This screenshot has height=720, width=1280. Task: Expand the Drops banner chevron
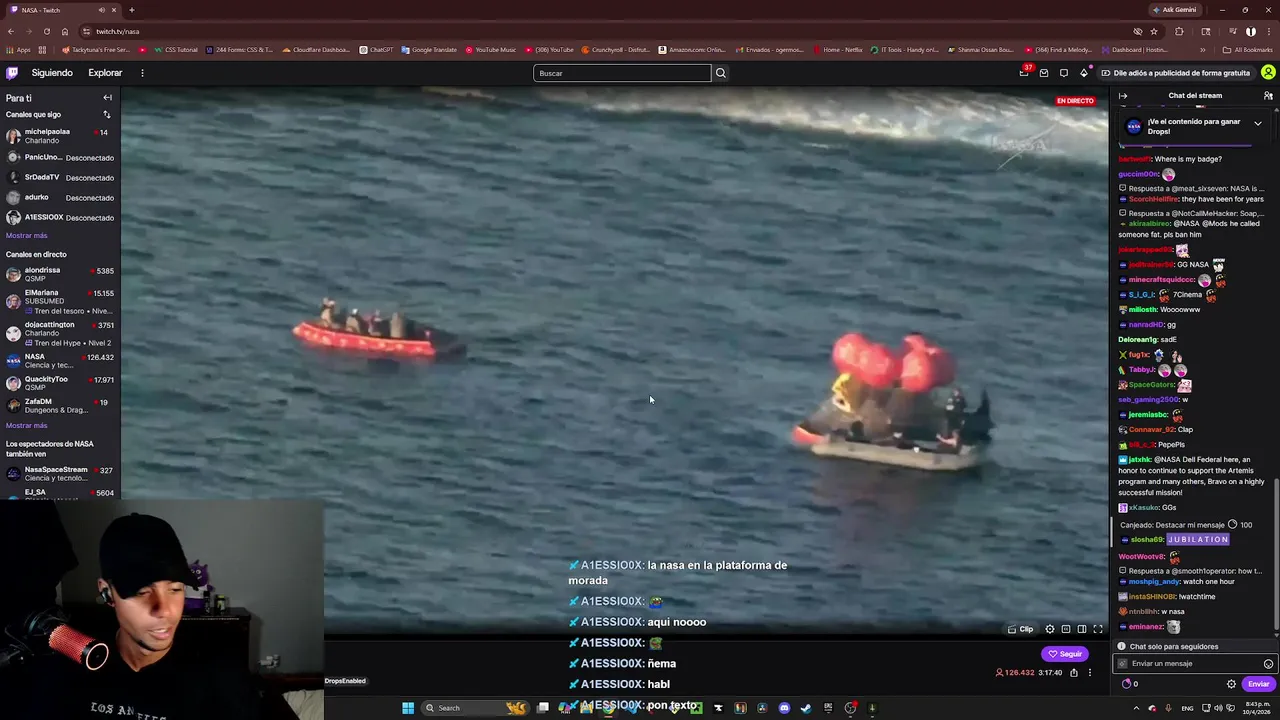[x=1257, y=123]
